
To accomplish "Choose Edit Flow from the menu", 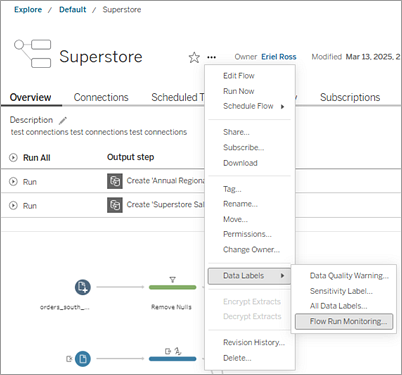I will click(x=239, y=76).
